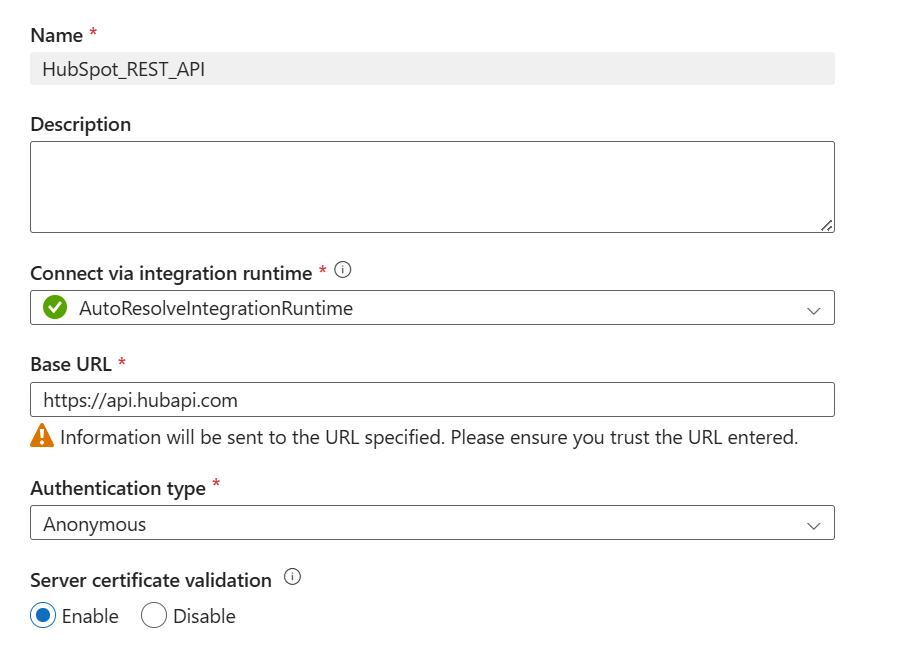Click info icon beside Connect via integration runtime
Viewport: 907px width, 649px height.
coord(343,270)
